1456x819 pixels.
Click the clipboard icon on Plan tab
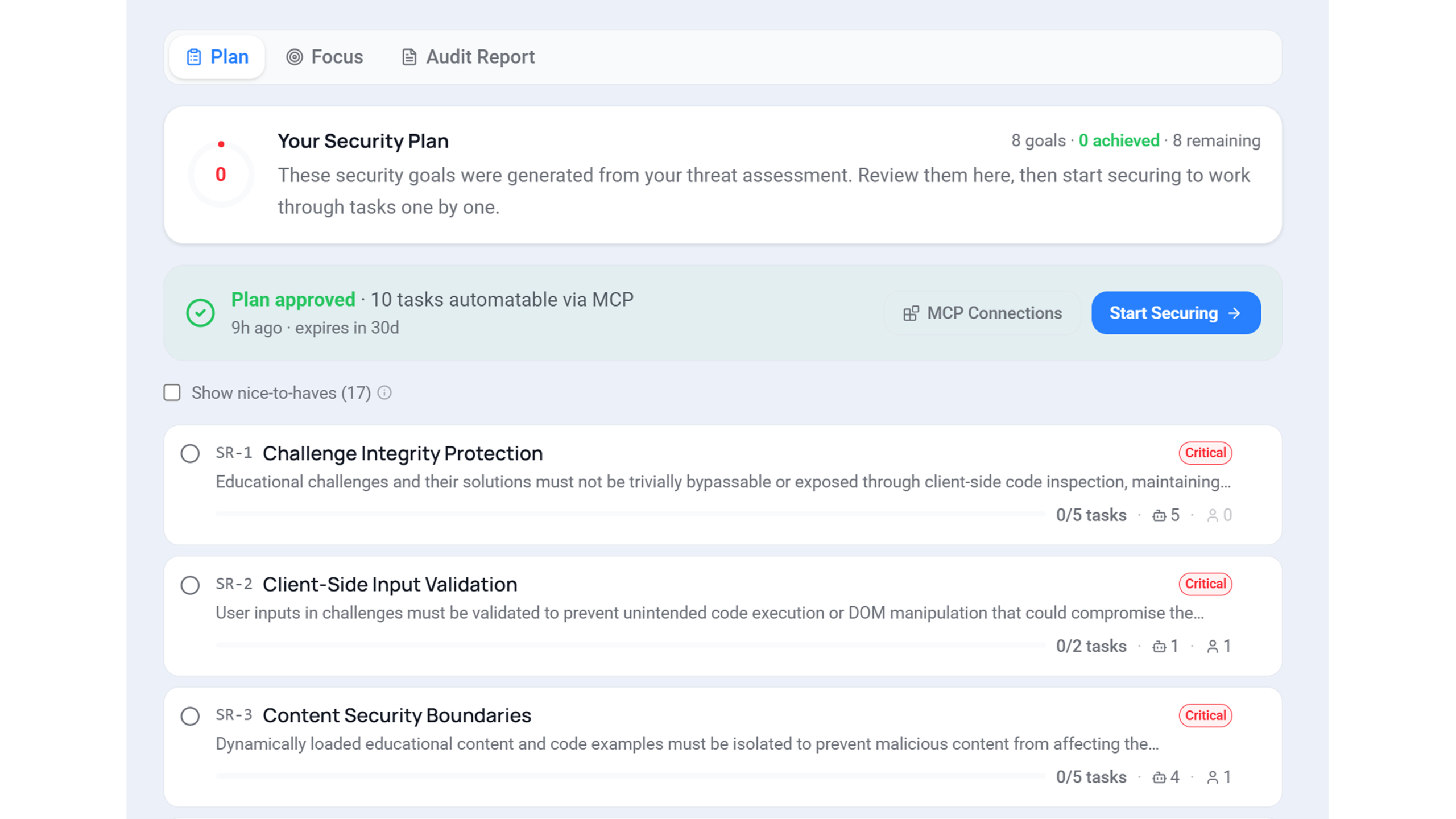click(x=194, y=57)
